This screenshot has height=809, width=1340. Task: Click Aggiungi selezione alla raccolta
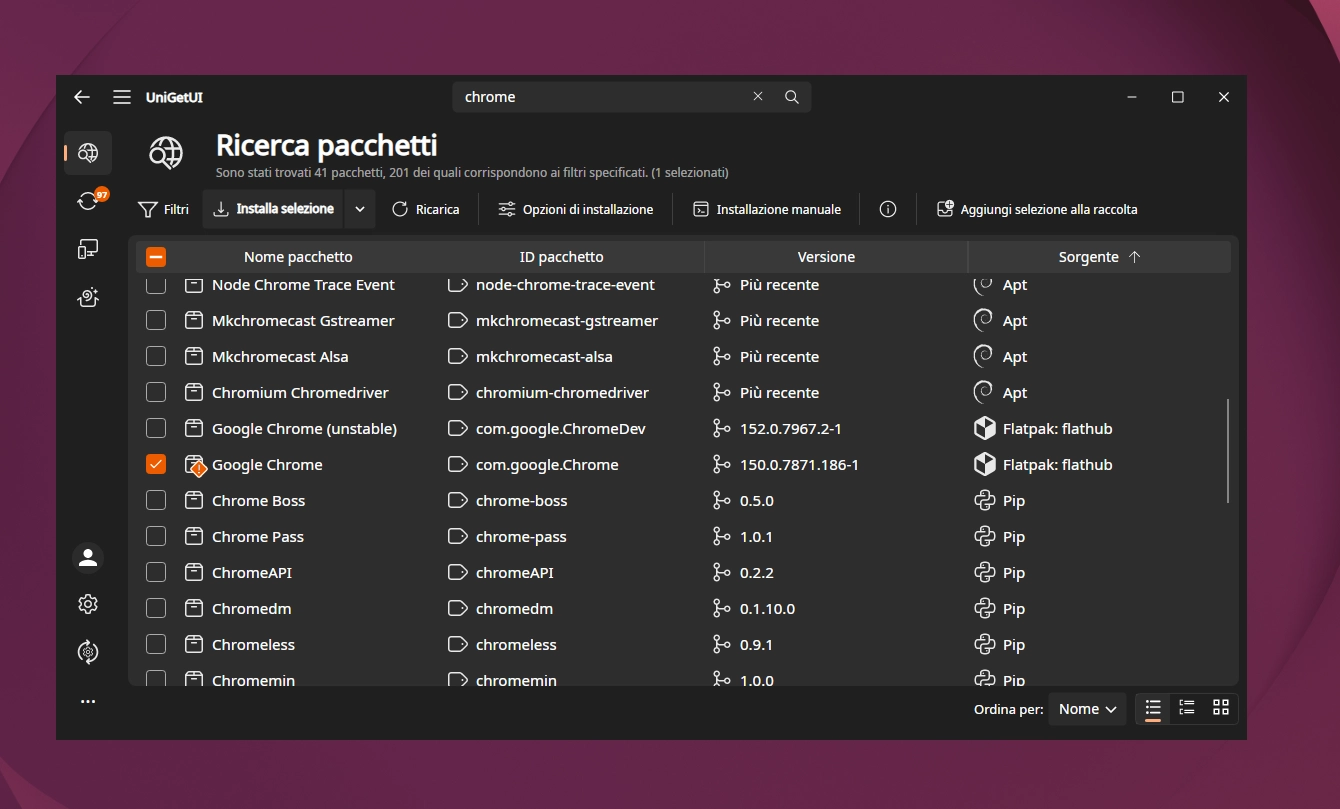point(1037,209)
